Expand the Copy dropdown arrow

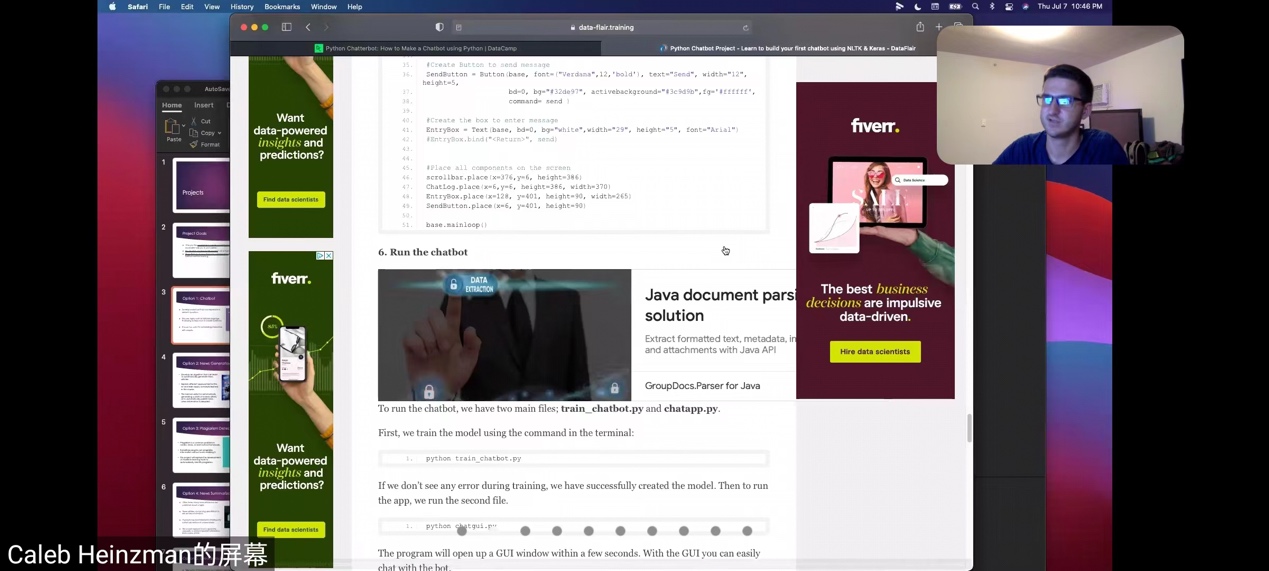[x=220, y=133]
